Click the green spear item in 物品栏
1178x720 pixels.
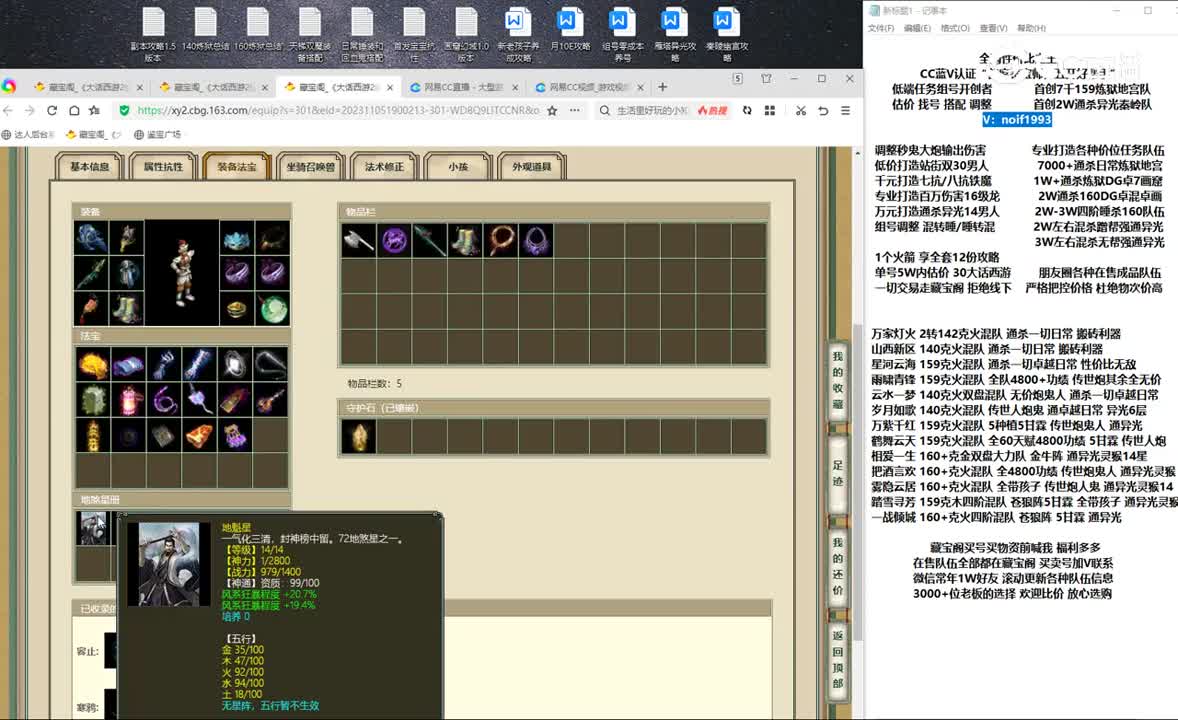(429, 241)
